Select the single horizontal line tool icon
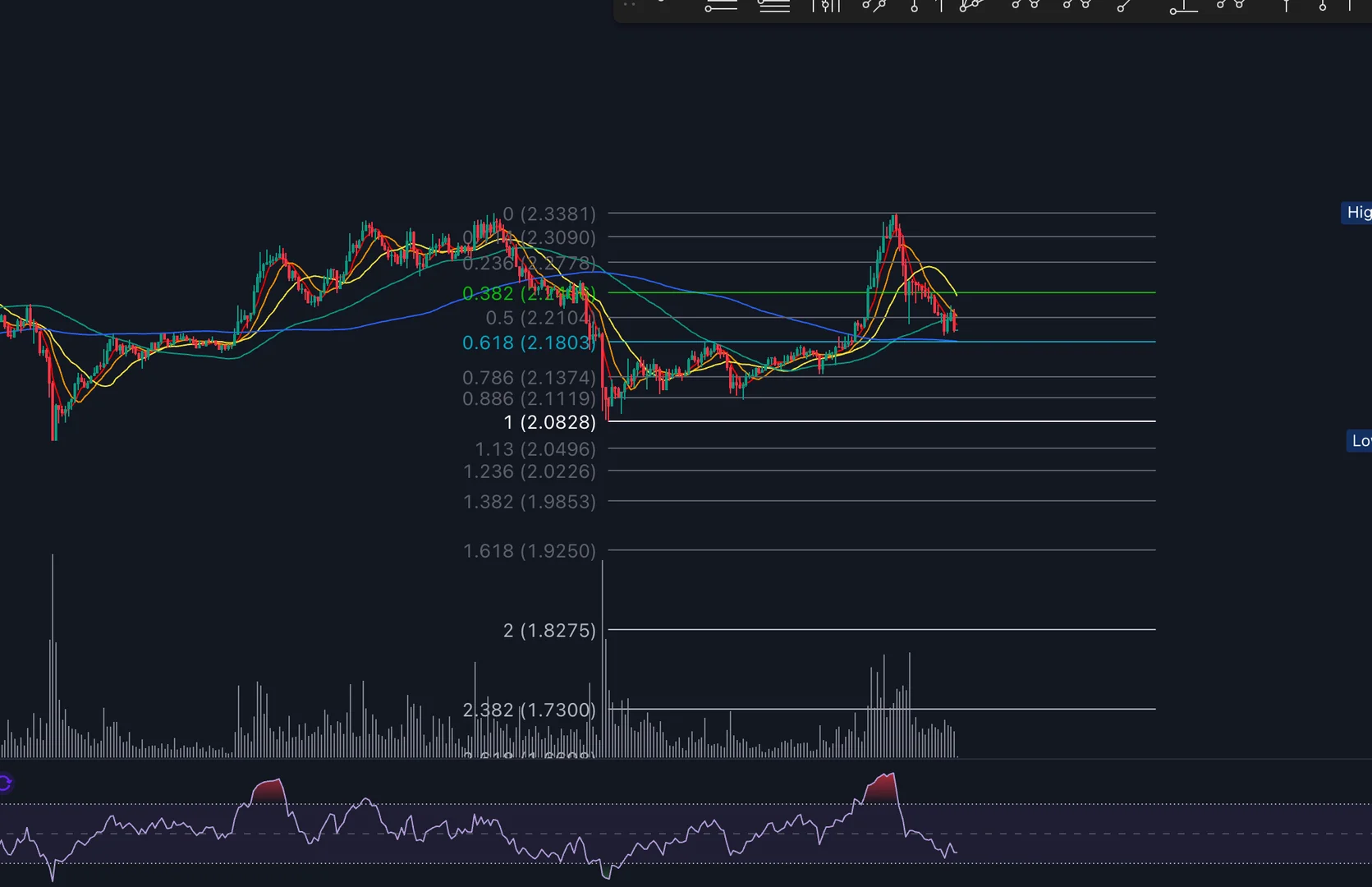This screenshot has height=887, width=1372. [720, 6]
